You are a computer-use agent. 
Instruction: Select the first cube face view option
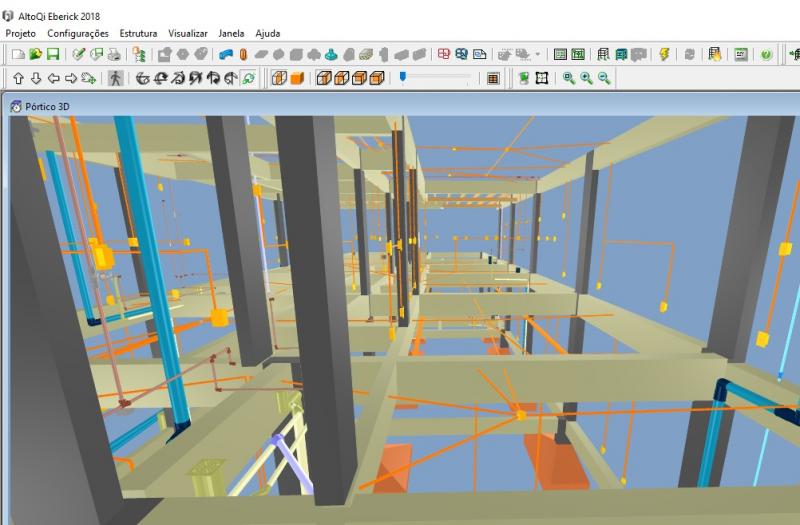tap(324, 79)
